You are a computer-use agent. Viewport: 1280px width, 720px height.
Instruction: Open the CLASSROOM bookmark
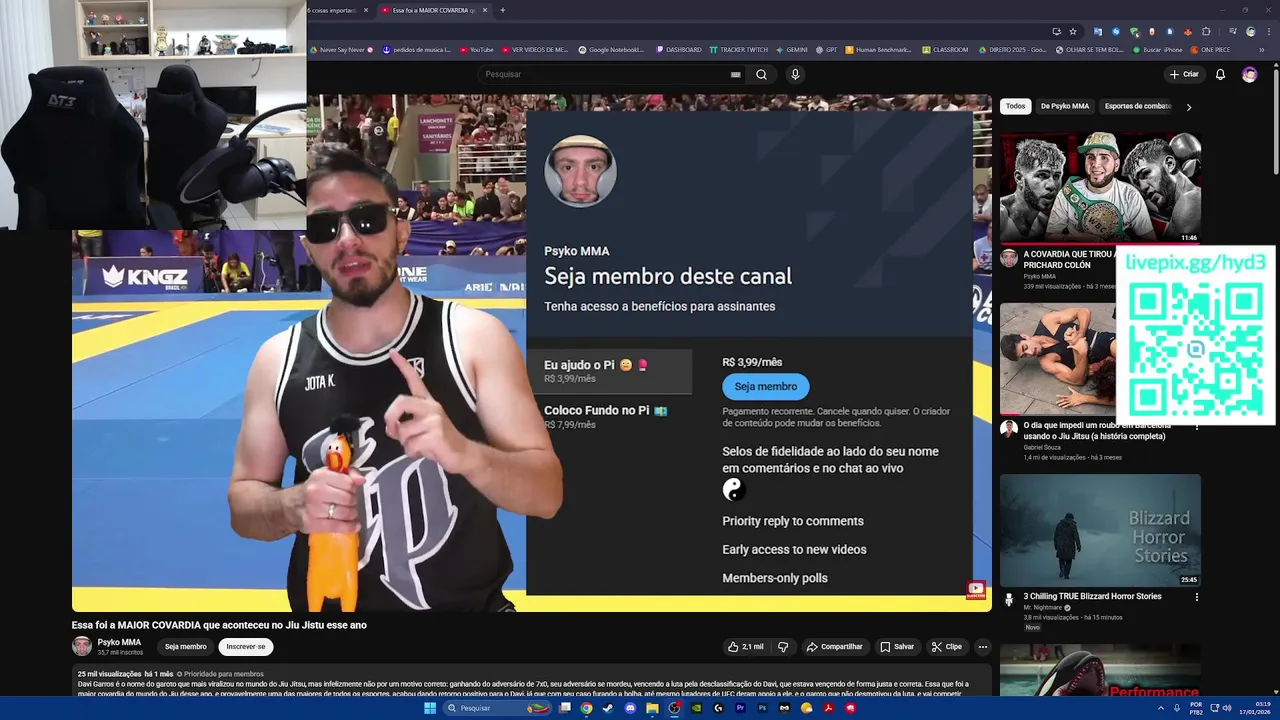[945, 50]
